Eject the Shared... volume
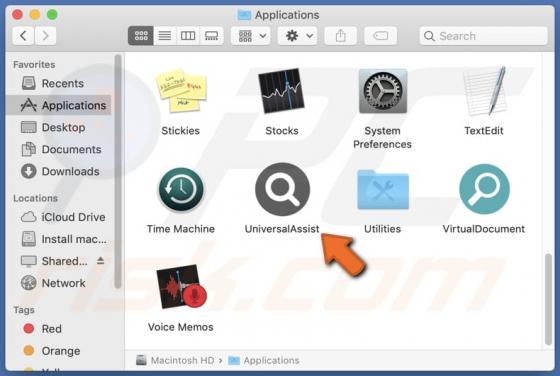This screenshot has height=376, width=560. 100,261
